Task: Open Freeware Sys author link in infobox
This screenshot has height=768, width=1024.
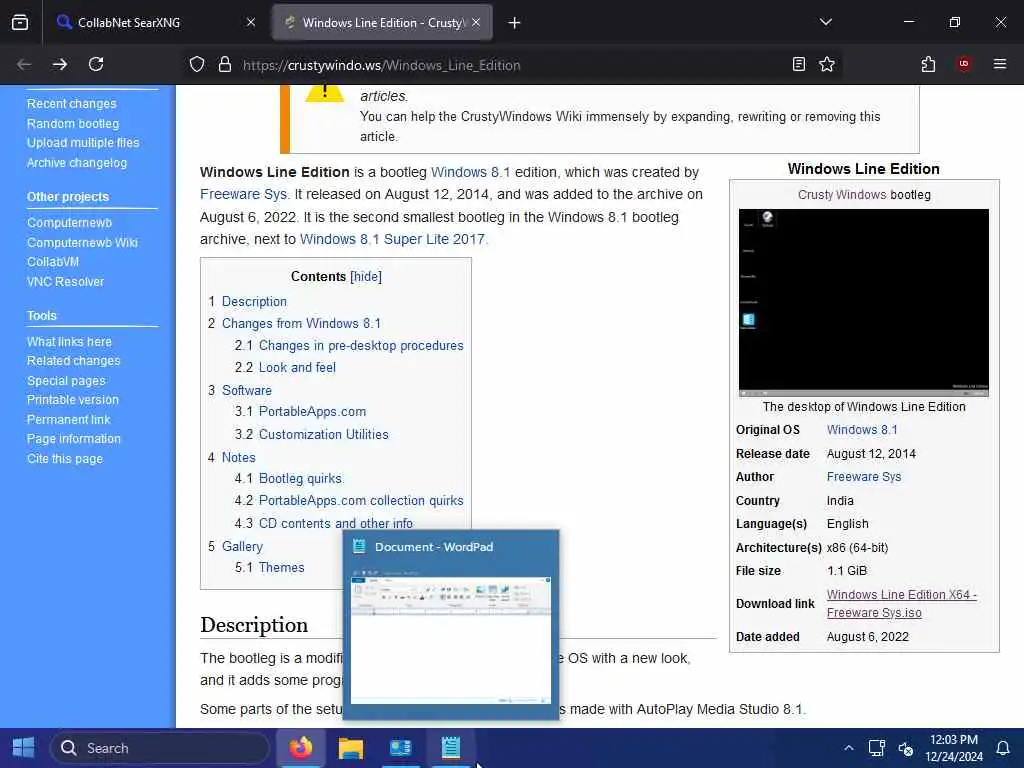Action: click(x=864, y=477)
